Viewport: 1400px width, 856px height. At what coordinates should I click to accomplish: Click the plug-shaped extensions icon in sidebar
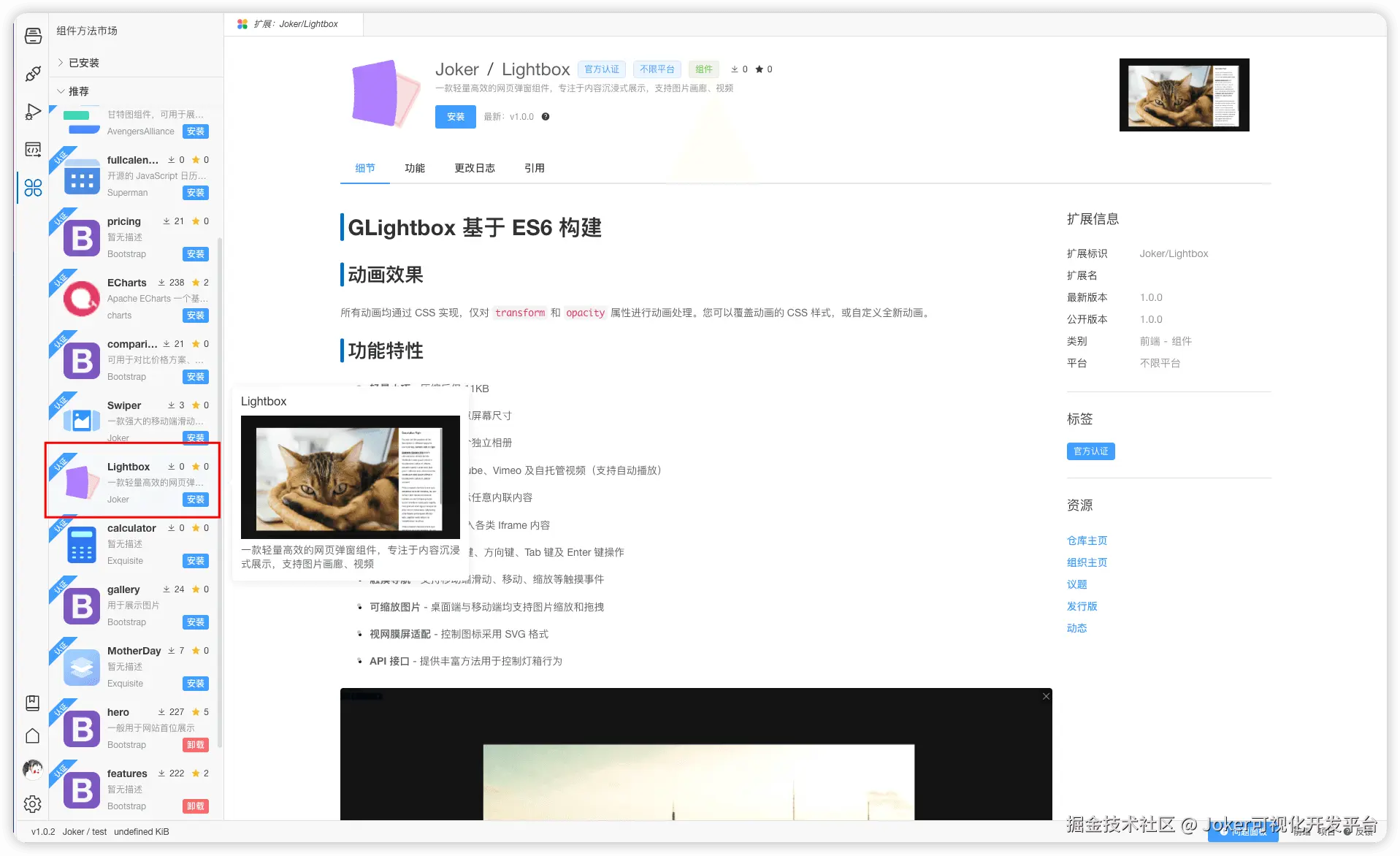[x=33, y=74]
